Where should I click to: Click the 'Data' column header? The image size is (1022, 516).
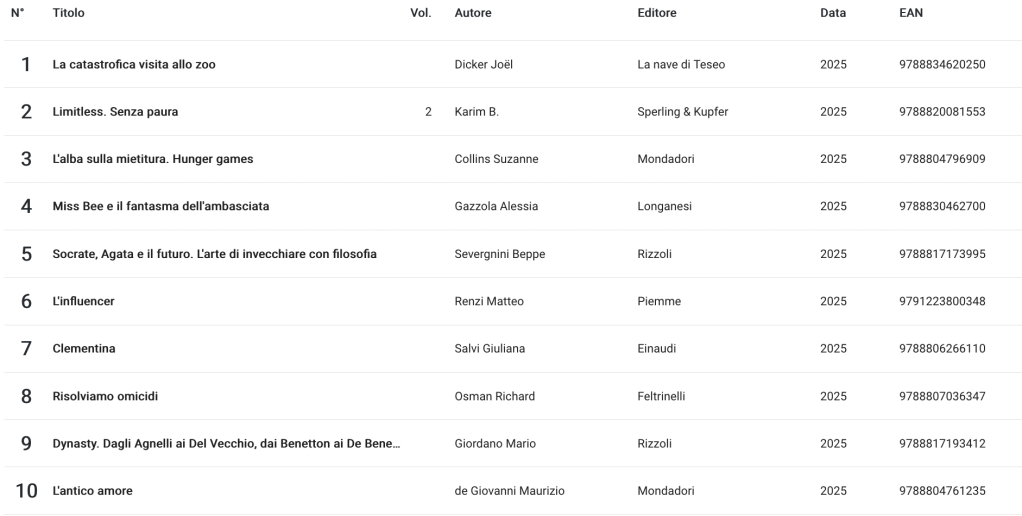click(x=833, y=13)
